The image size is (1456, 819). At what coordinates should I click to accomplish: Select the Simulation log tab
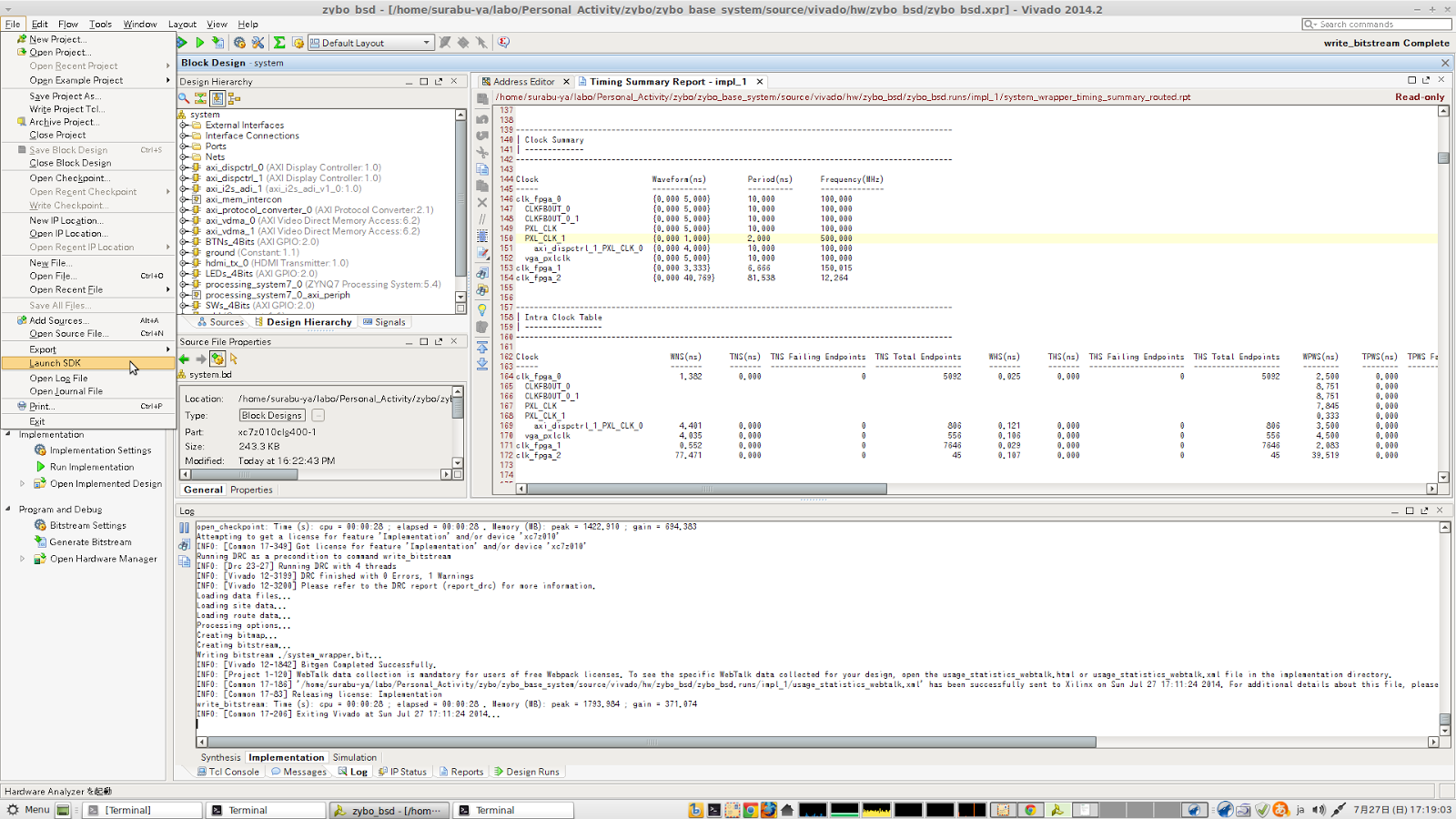click(355, 757)
